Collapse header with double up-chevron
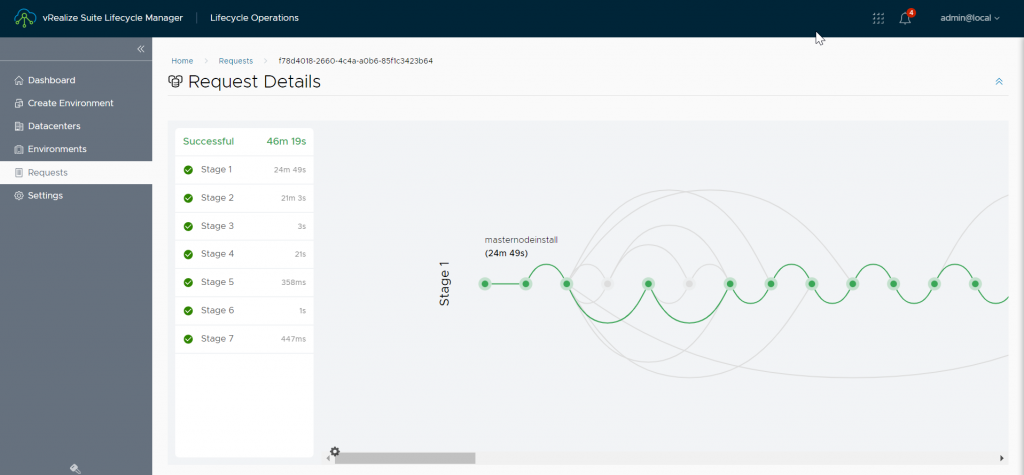The height and width of the screenshot is (475, 1024). coord(999,82)
